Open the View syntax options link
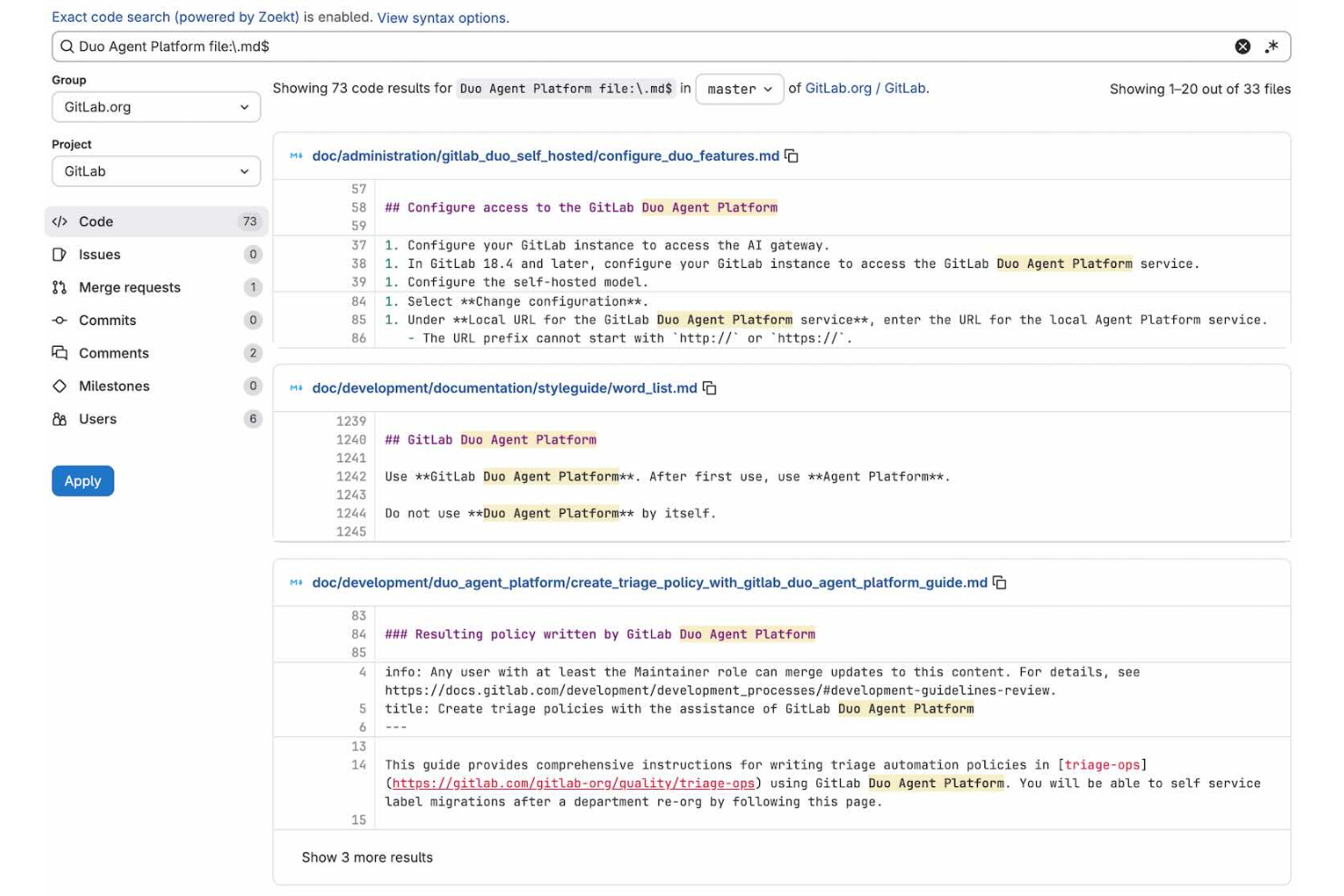Viewport: 1344px width, 896px height. click(x=441, y=17)
